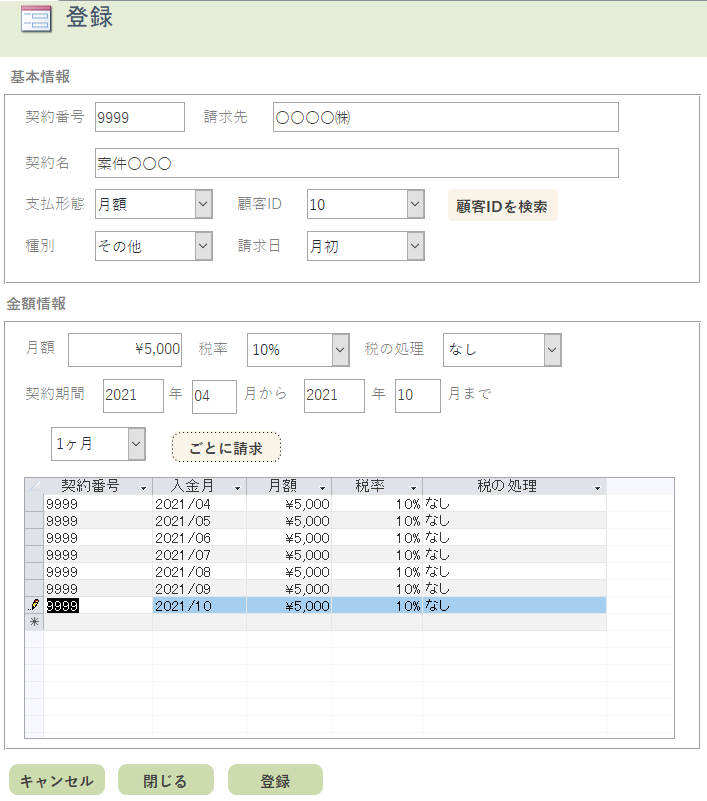The width and height of the screenshot is (707, 801).
Task: Click the ごとに請求 button
Action: [226, 448]
